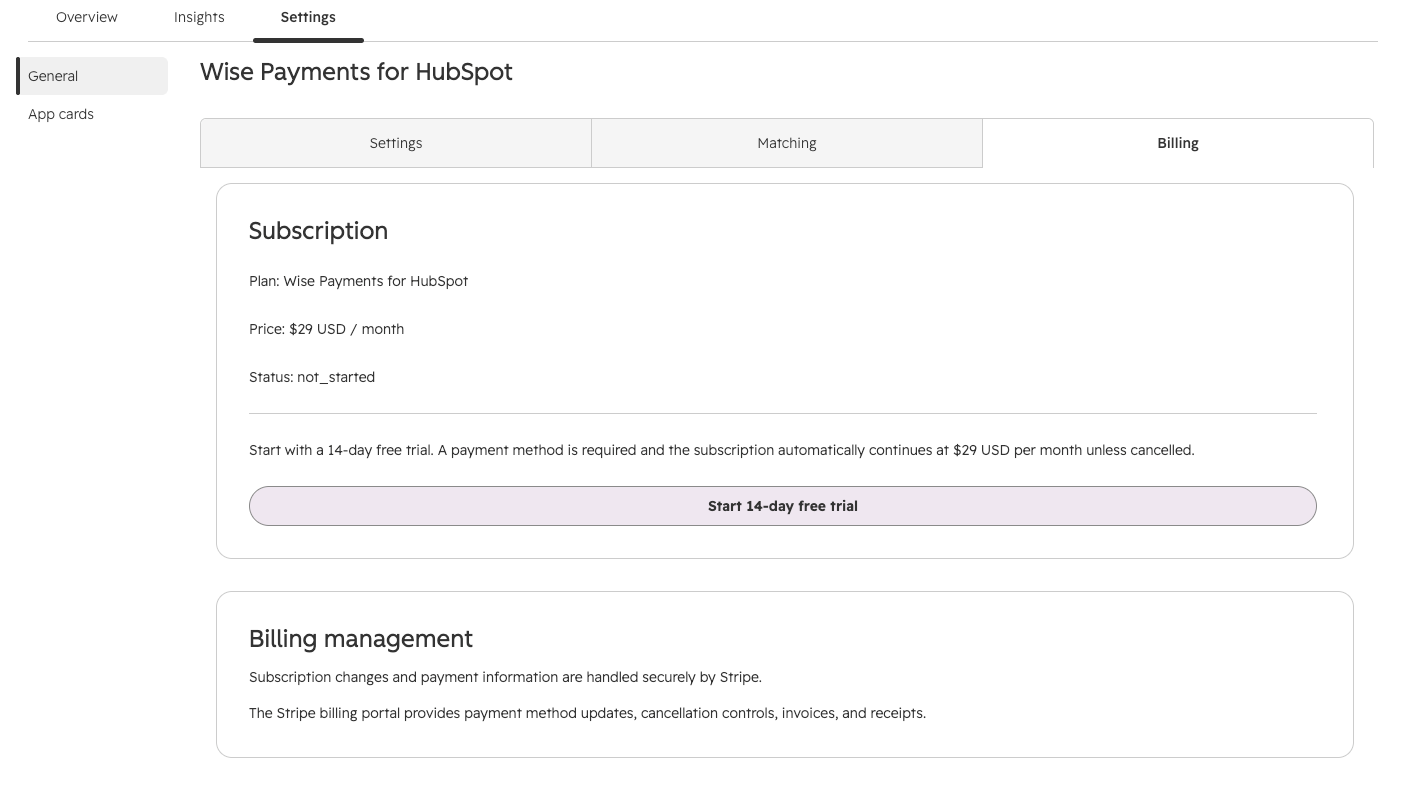
Task: Click the Billing management heading
Action: click(361, 638)
